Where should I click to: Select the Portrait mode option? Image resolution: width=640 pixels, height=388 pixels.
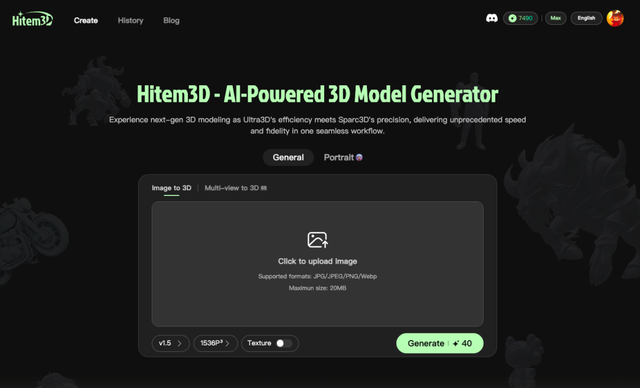point(343,157)
